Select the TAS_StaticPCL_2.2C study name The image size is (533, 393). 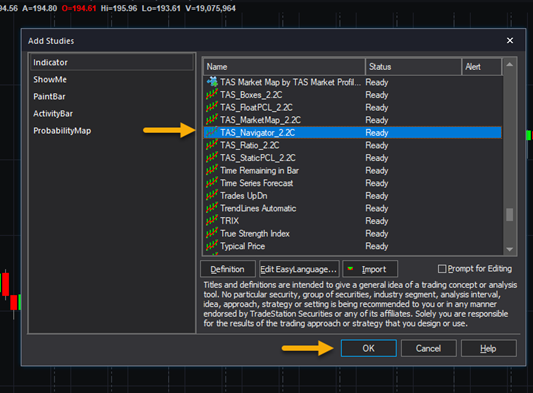[258, 158]
